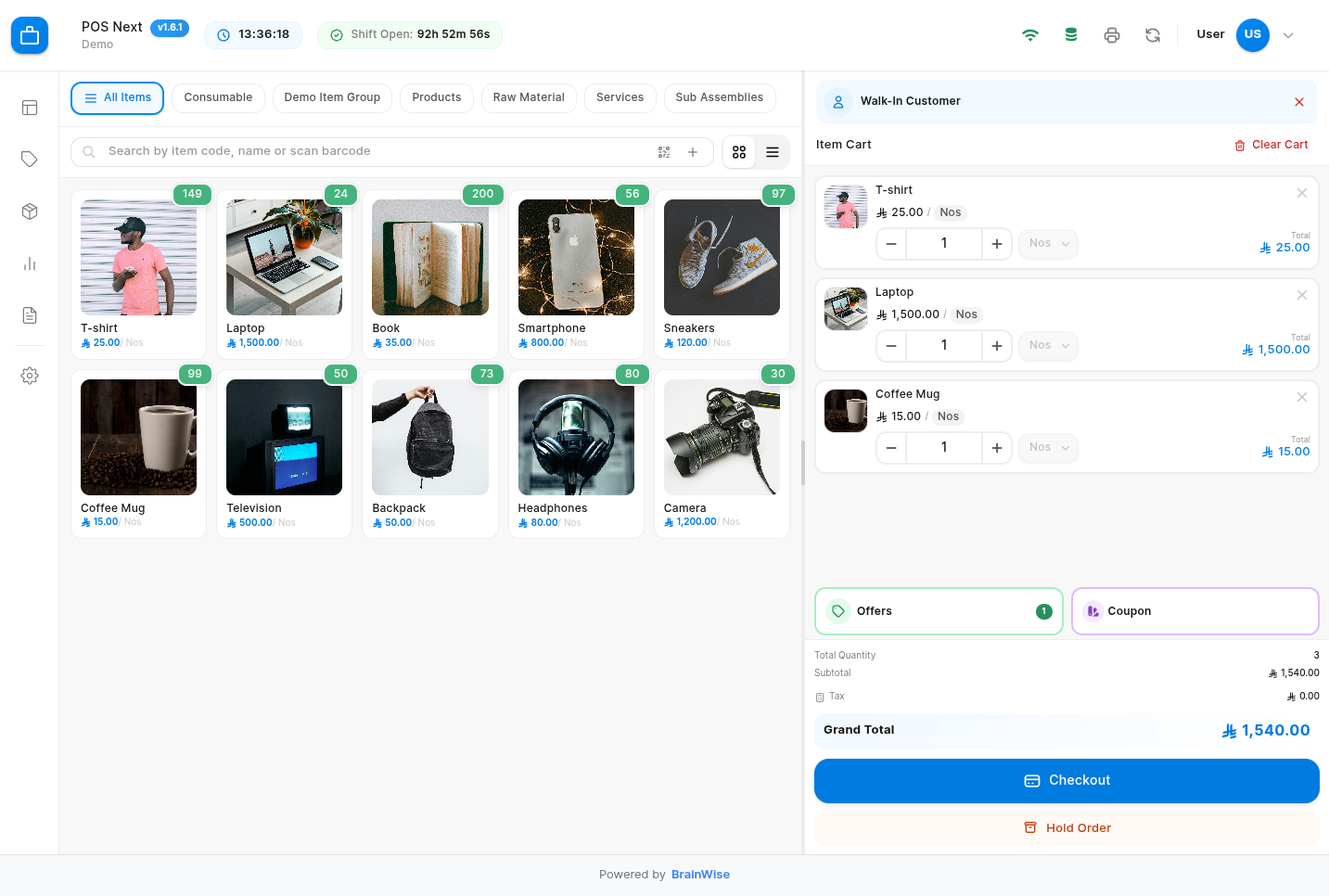
Task: Click the green database status icon
Action: (1070, 35)
